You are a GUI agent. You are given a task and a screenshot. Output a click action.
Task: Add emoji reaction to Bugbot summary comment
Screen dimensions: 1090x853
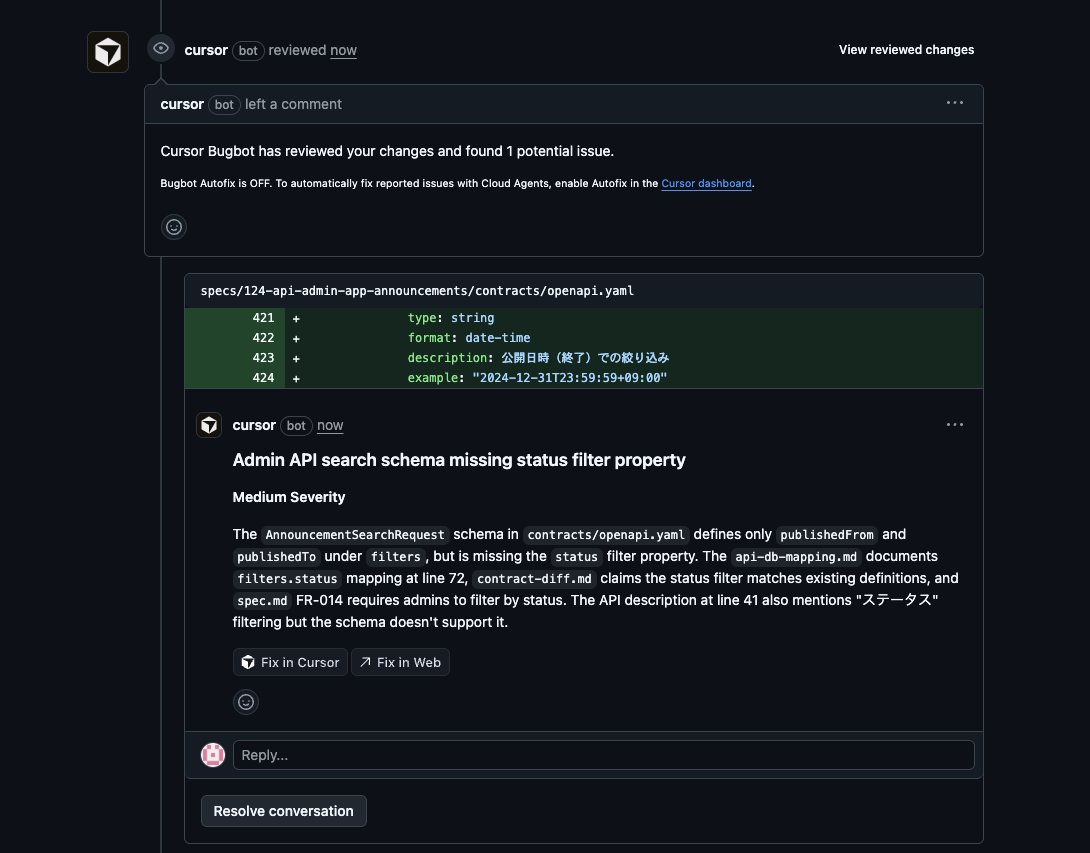174,227
